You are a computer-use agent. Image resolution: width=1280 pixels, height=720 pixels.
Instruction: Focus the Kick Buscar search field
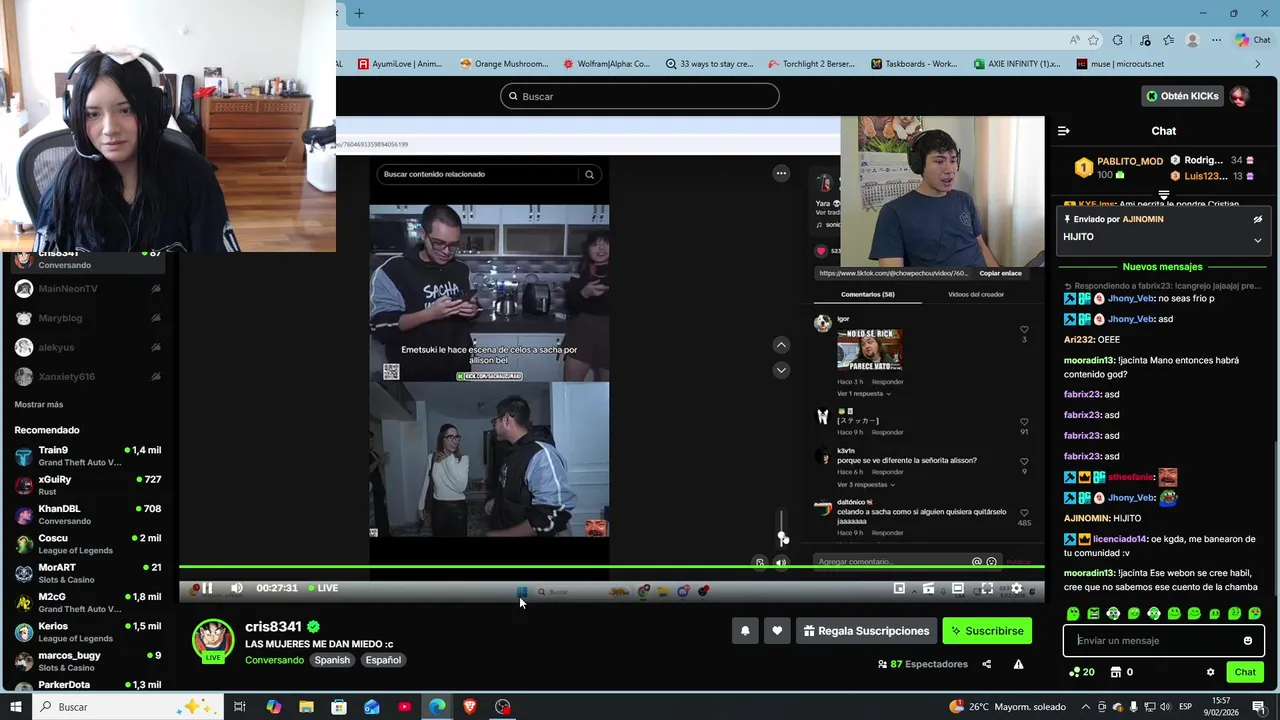click(640, 96)
